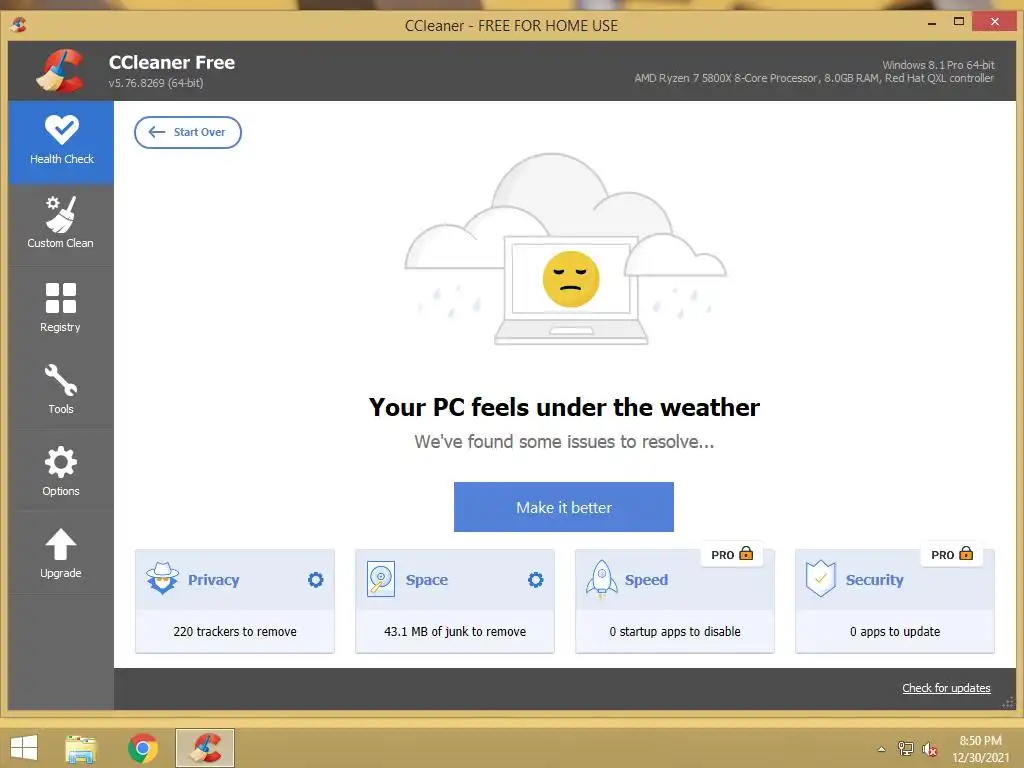Click the Speed rocket icon
This screenshot has width=1024, height=768.
coord(601,579)
